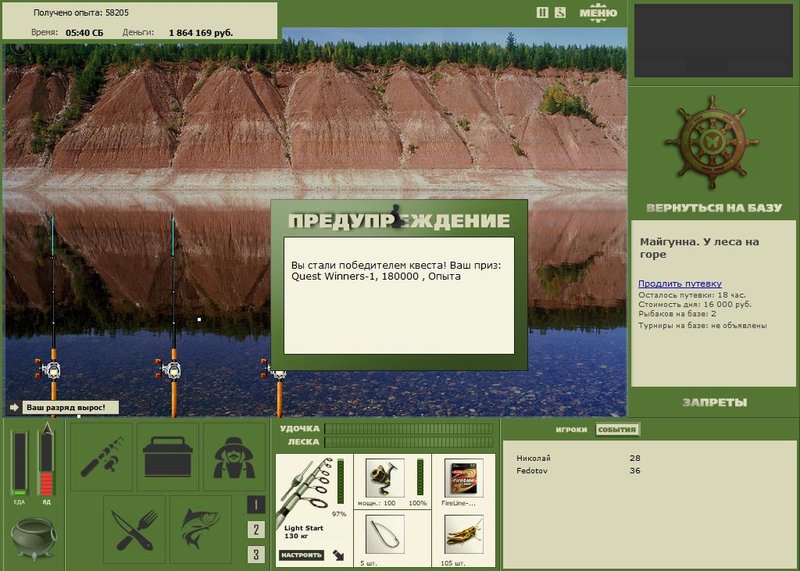Click the Настроить button
Screen dimensions: 800x571
[302, 555]
